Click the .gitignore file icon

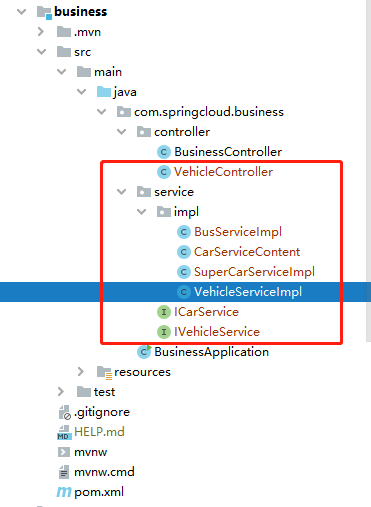pos(64,412)
